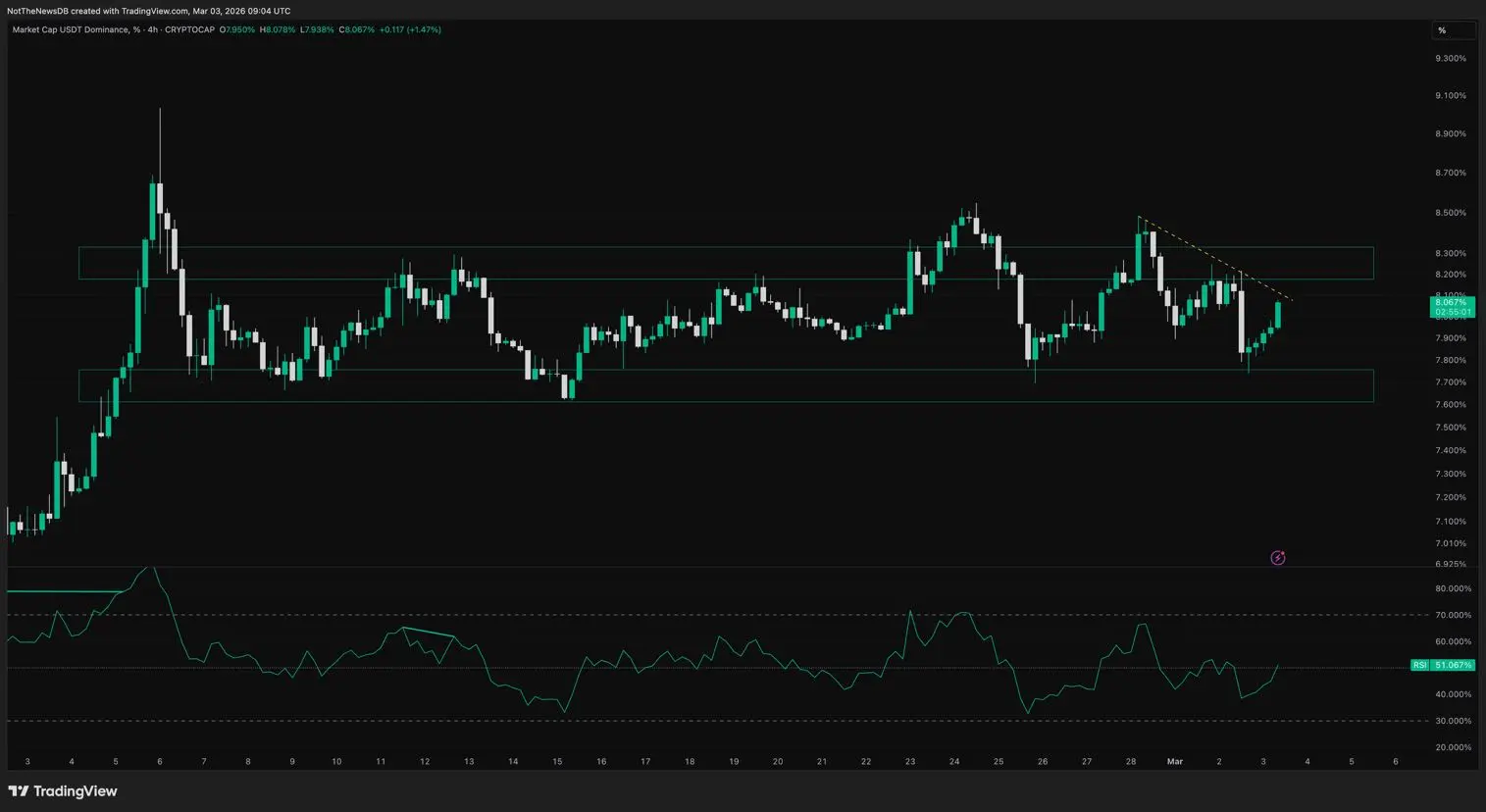Image resolution: width=1486 pixels, height=812 pixels.
Task: Click the RSI '40.000%' axis label
Action: (x=1453, y=694)
